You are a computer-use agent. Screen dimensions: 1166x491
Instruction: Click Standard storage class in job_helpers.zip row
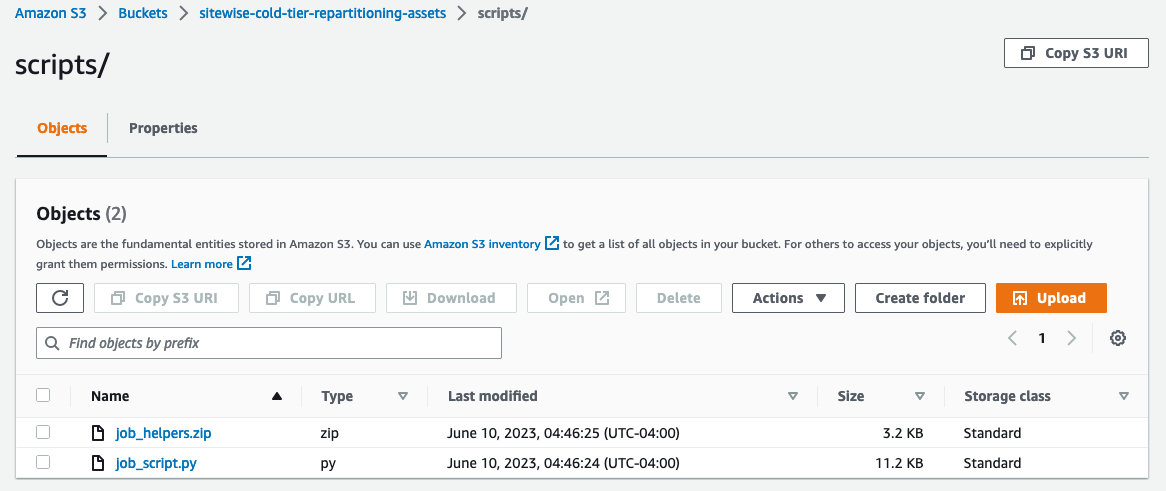(992, 433)
